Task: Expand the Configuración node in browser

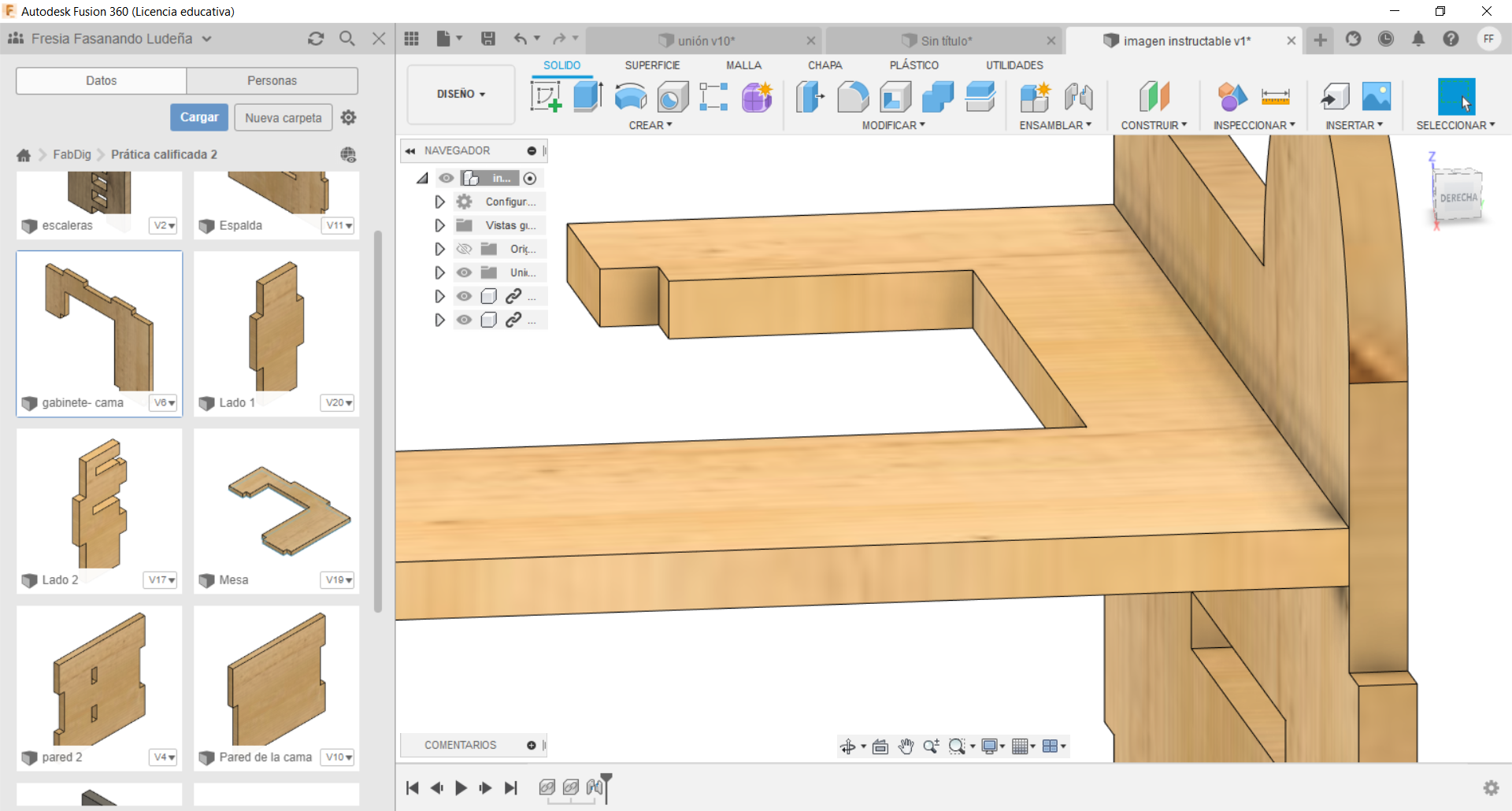Action: click(x=439, y=202)
